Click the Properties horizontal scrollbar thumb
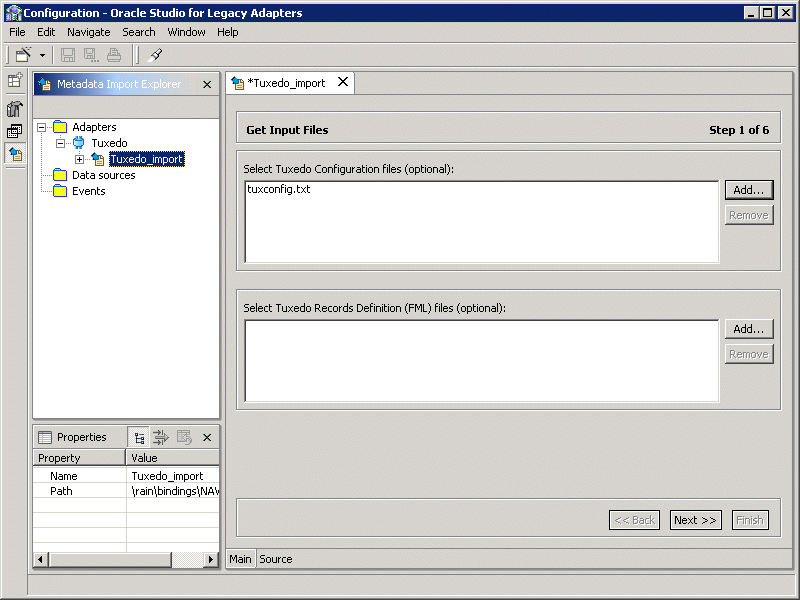The height and width of the screenshot is (600, 800). point(110,560)
